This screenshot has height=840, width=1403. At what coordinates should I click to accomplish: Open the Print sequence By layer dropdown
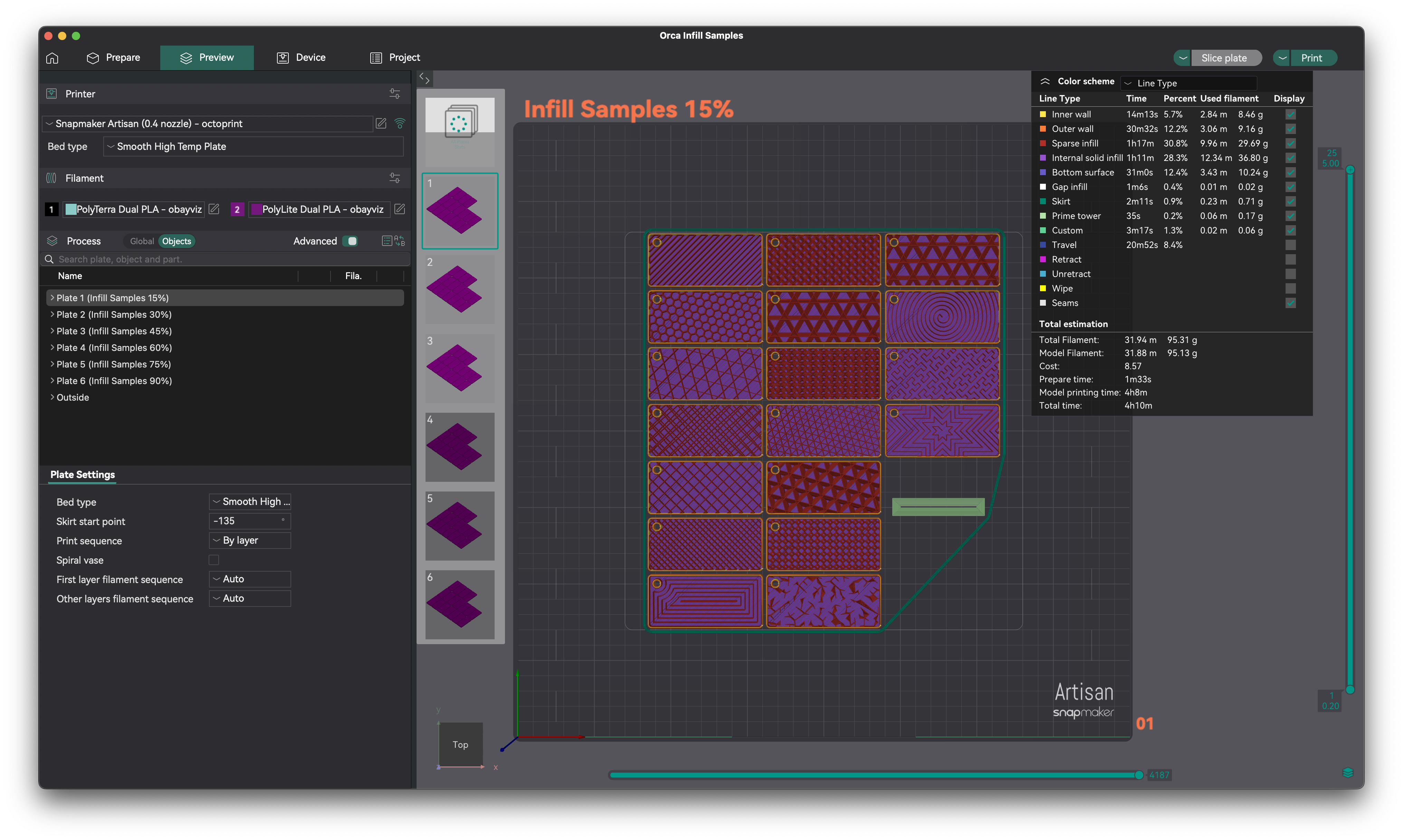coord(250,541)
